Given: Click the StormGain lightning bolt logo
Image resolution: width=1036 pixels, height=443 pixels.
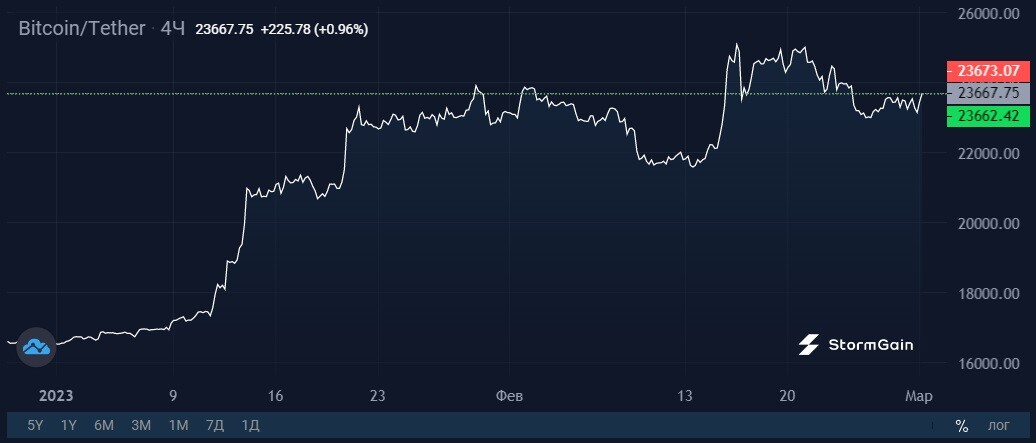Looking at the screenshot, I should pyautogui.click(x=809, y=344).
